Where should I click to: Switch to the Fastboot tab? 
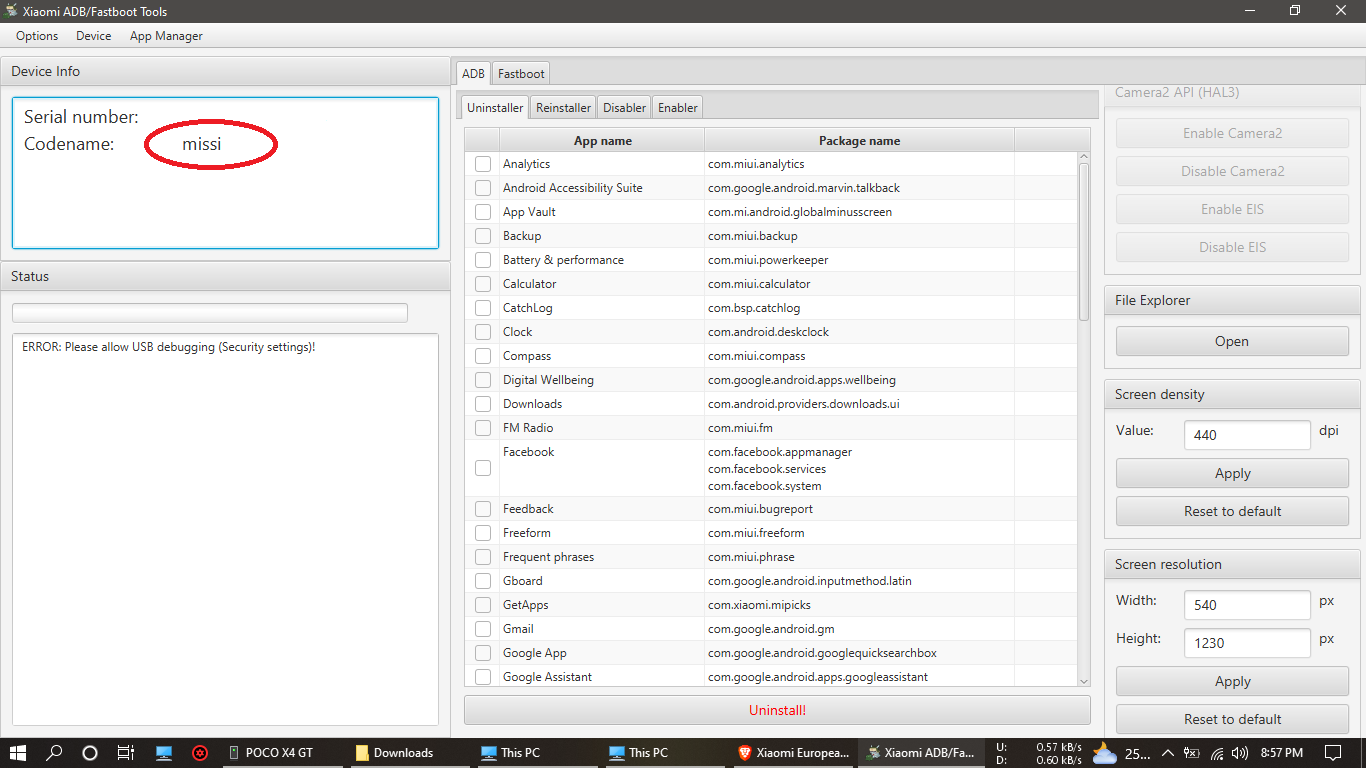tap(521, 74)
